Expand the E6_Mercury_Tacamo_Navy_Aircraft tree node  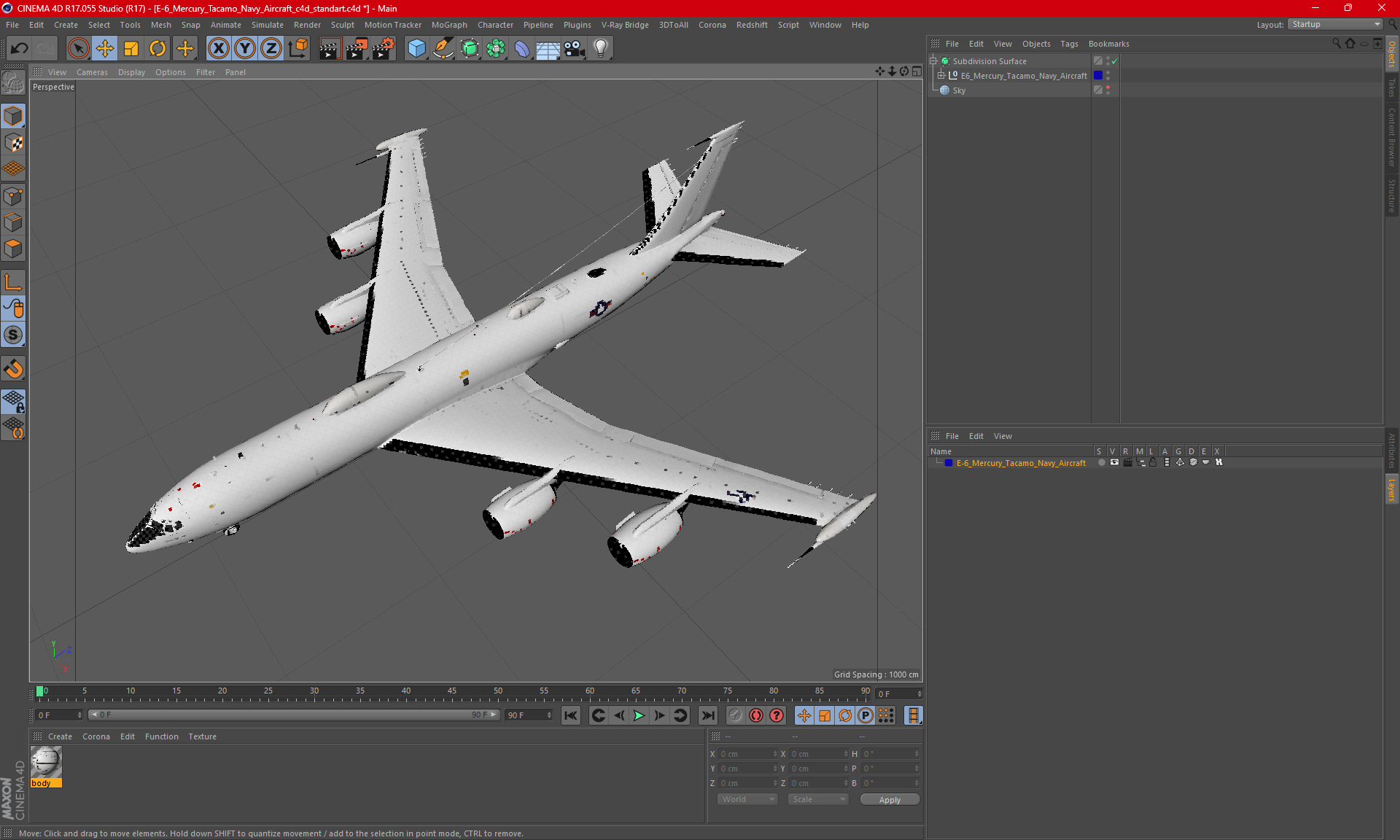[x=941, y=76]
